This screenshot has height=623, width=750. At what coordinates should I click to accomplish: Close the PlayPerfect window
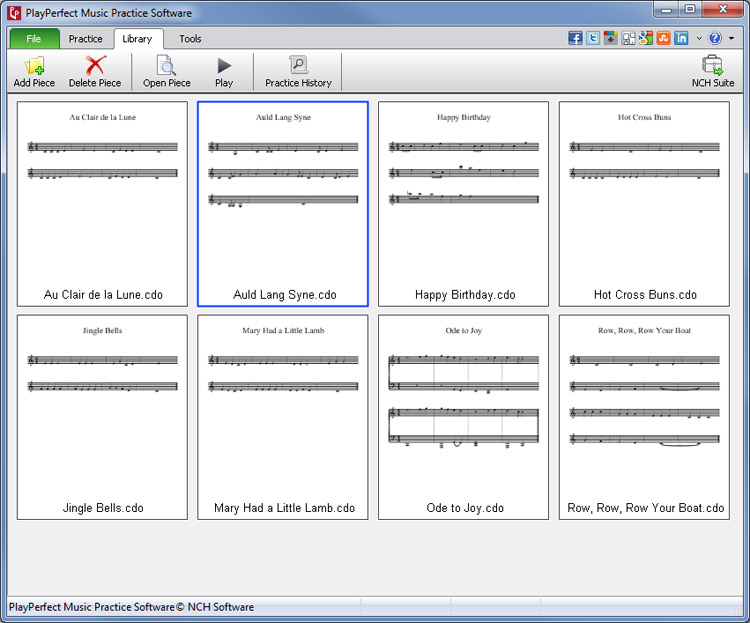[x=723, y=9]
